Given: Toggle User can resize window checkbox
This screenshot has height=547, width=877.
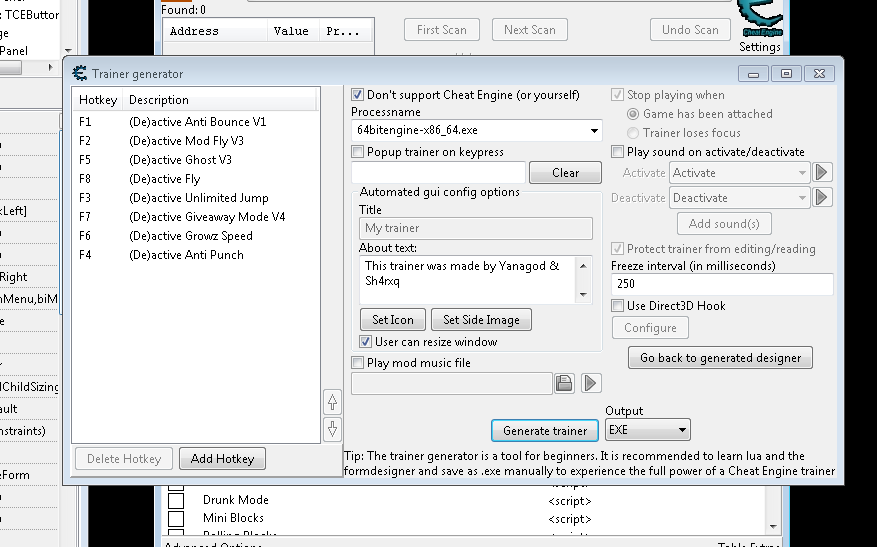Looking at the screenshot, I should pyautogui.click(x=366, y=342).
